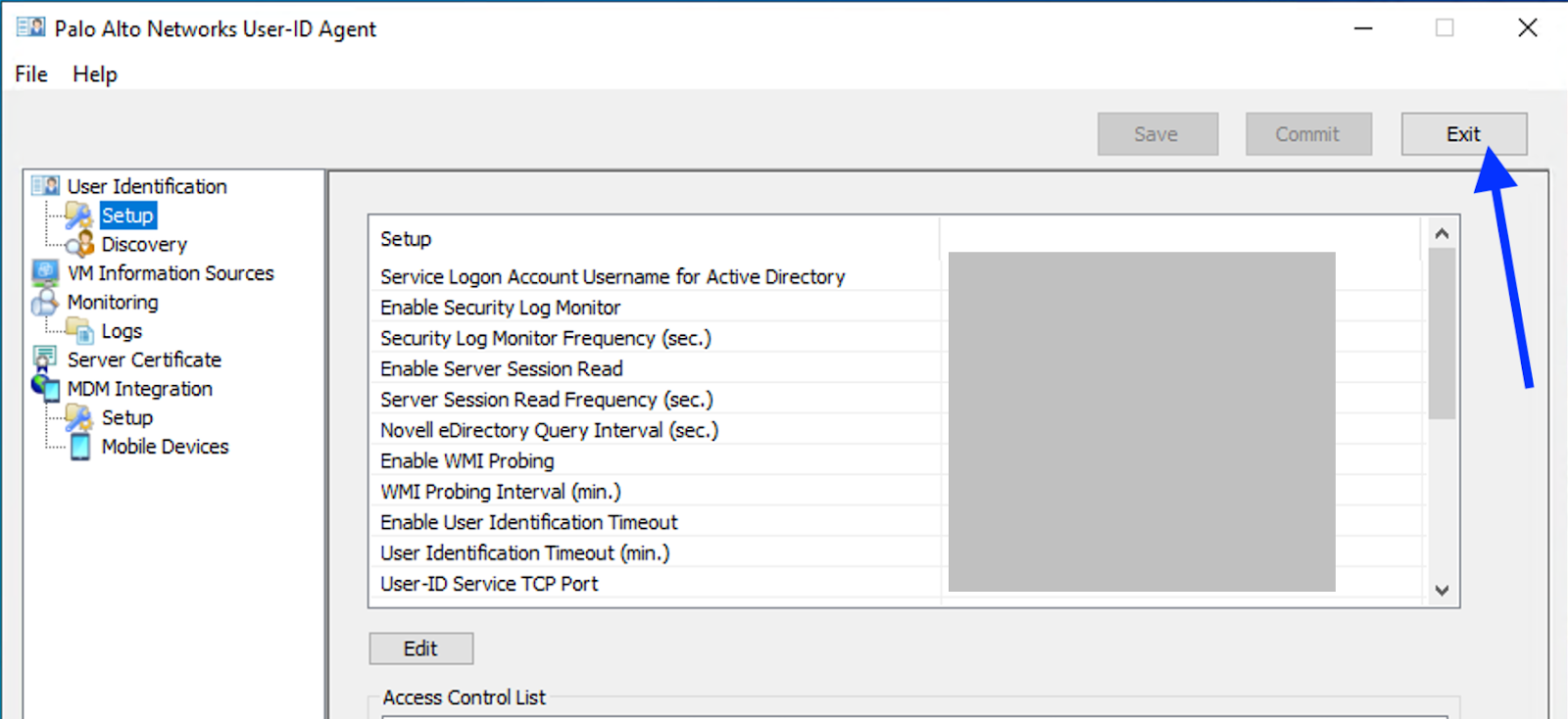Screen dimensions: 1568x719
Task: Click the scrollbar down arrow
Action: pos(1441,591)
